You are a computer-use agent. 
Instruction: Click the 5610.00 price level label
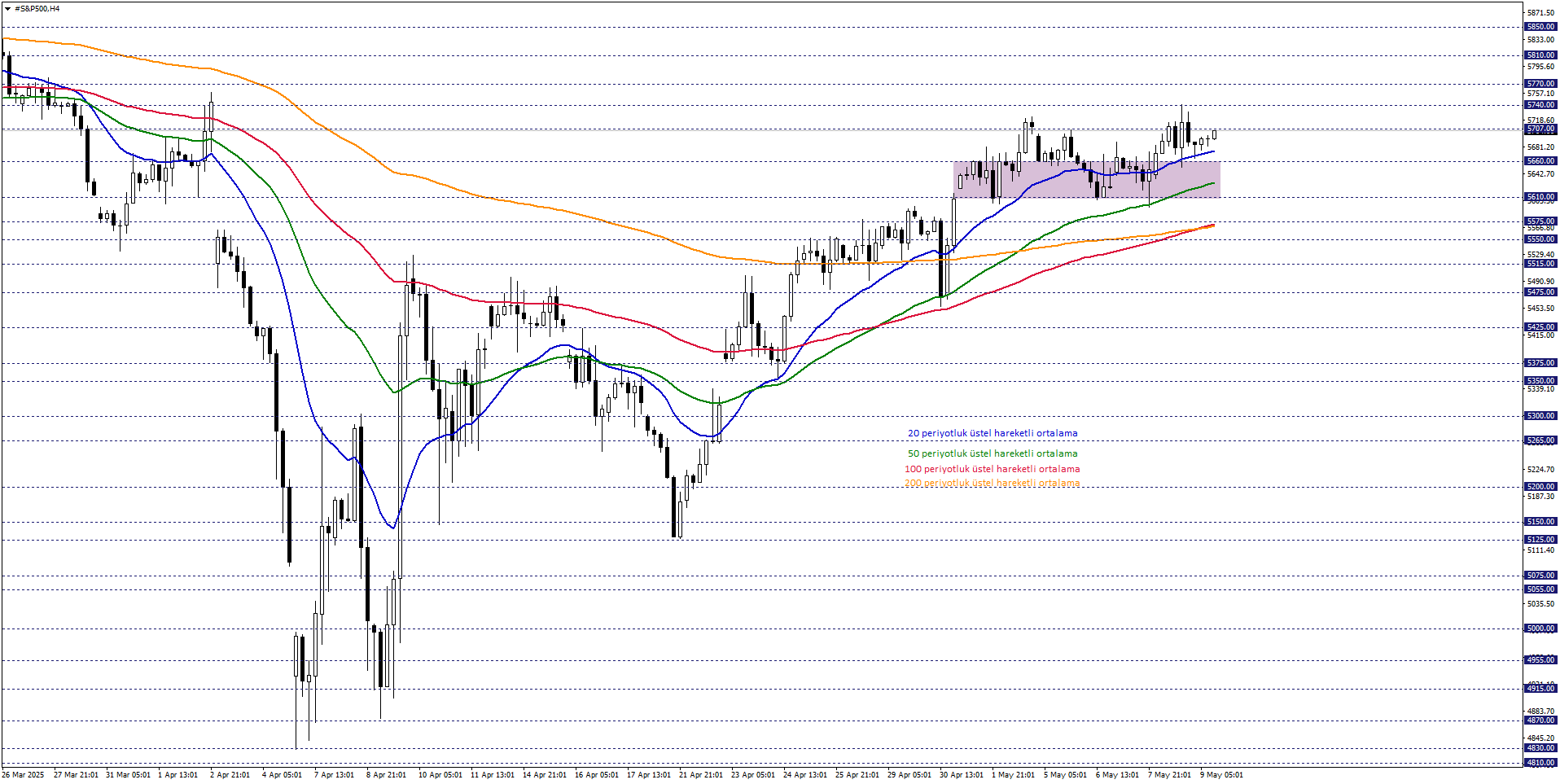[1540, 197]
